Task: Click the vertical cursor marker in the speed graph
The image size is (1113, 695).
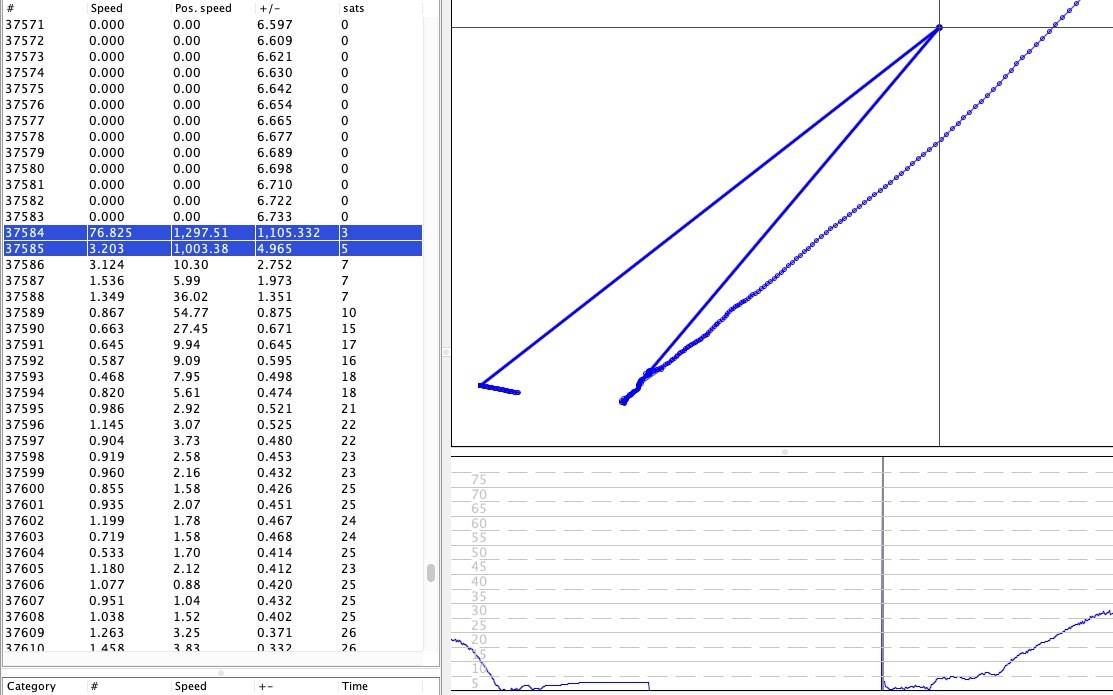Action: (x=883, y=570)
